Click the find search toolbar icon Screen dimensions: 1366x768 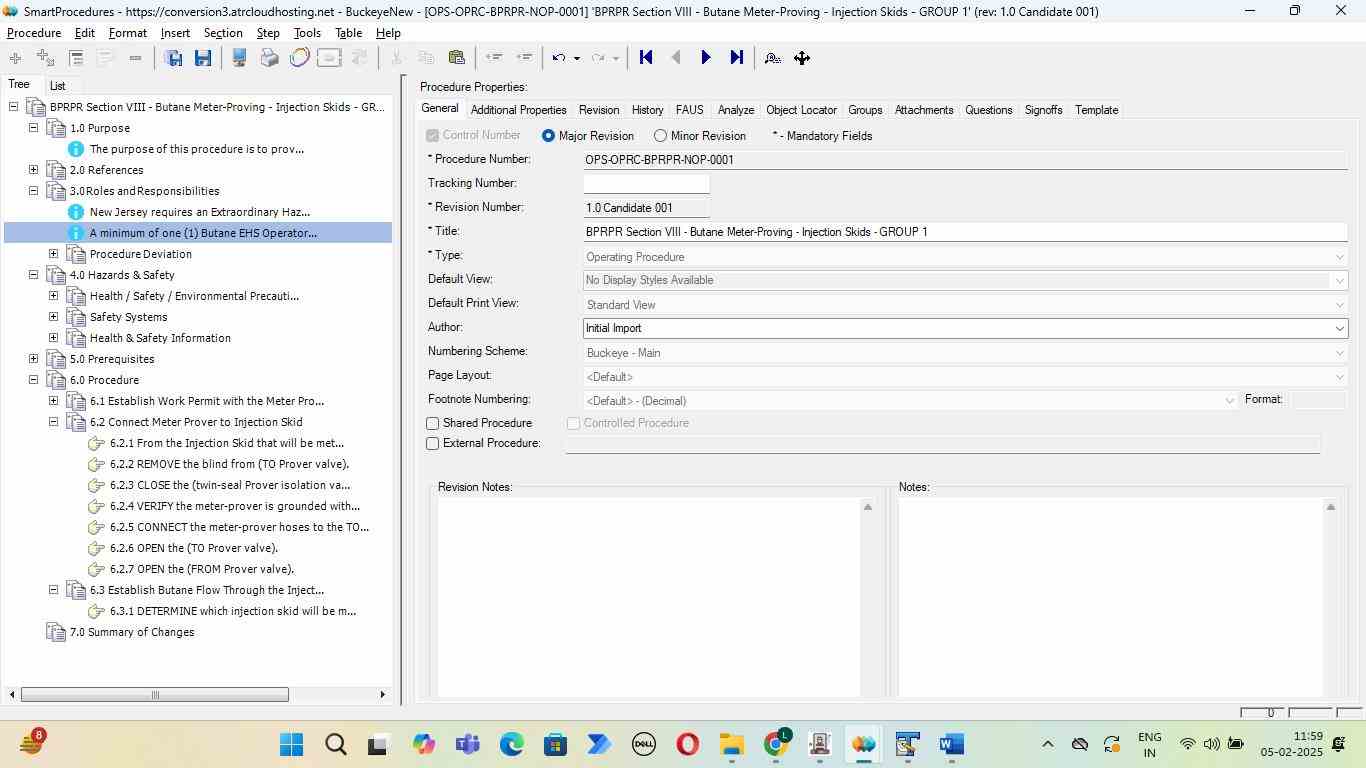[x=772, y=58]
